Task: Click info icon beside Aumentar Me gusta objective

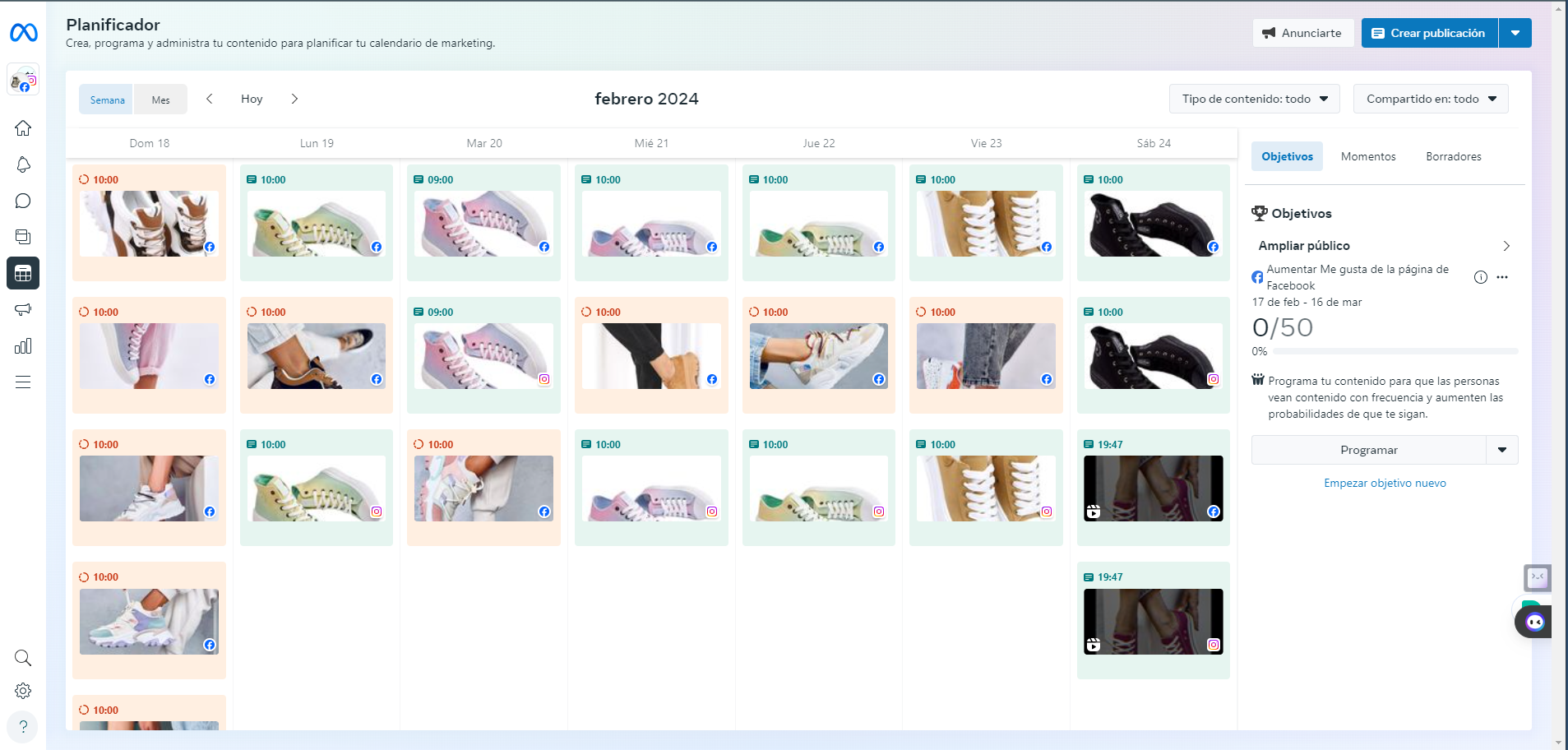Action: [1481, 277]
